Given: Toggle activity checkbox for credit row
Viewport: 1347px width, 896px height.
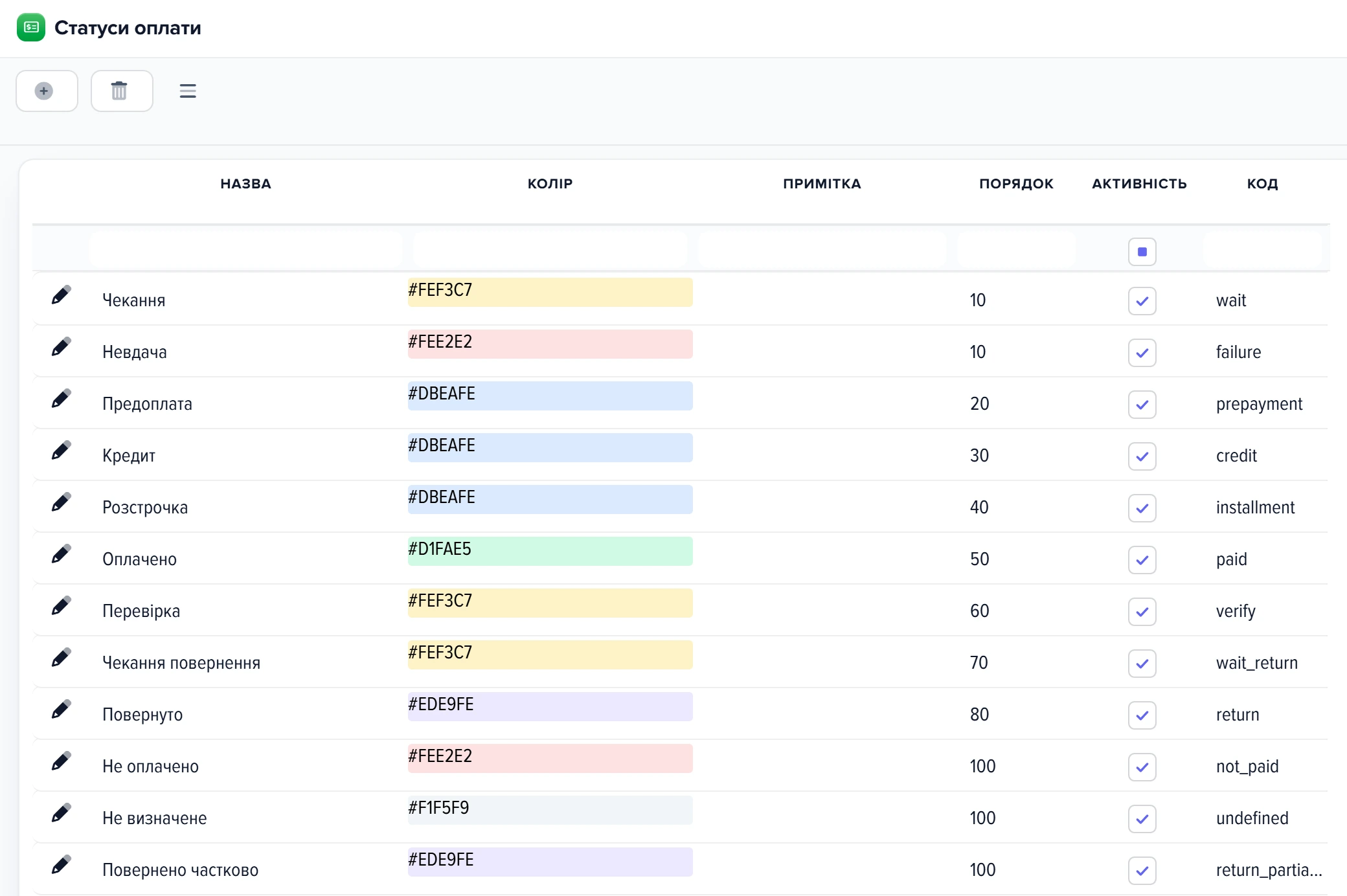Looking at the screenshot, I should coord(1142,456).
